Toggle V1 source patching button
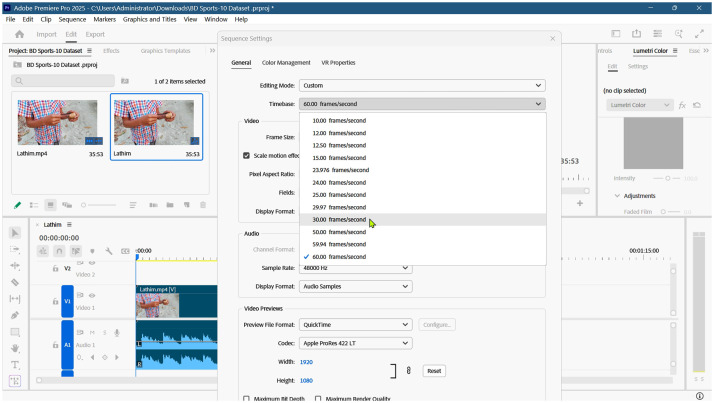This screenshot has height=403, width=714. (x=67, y=301)
